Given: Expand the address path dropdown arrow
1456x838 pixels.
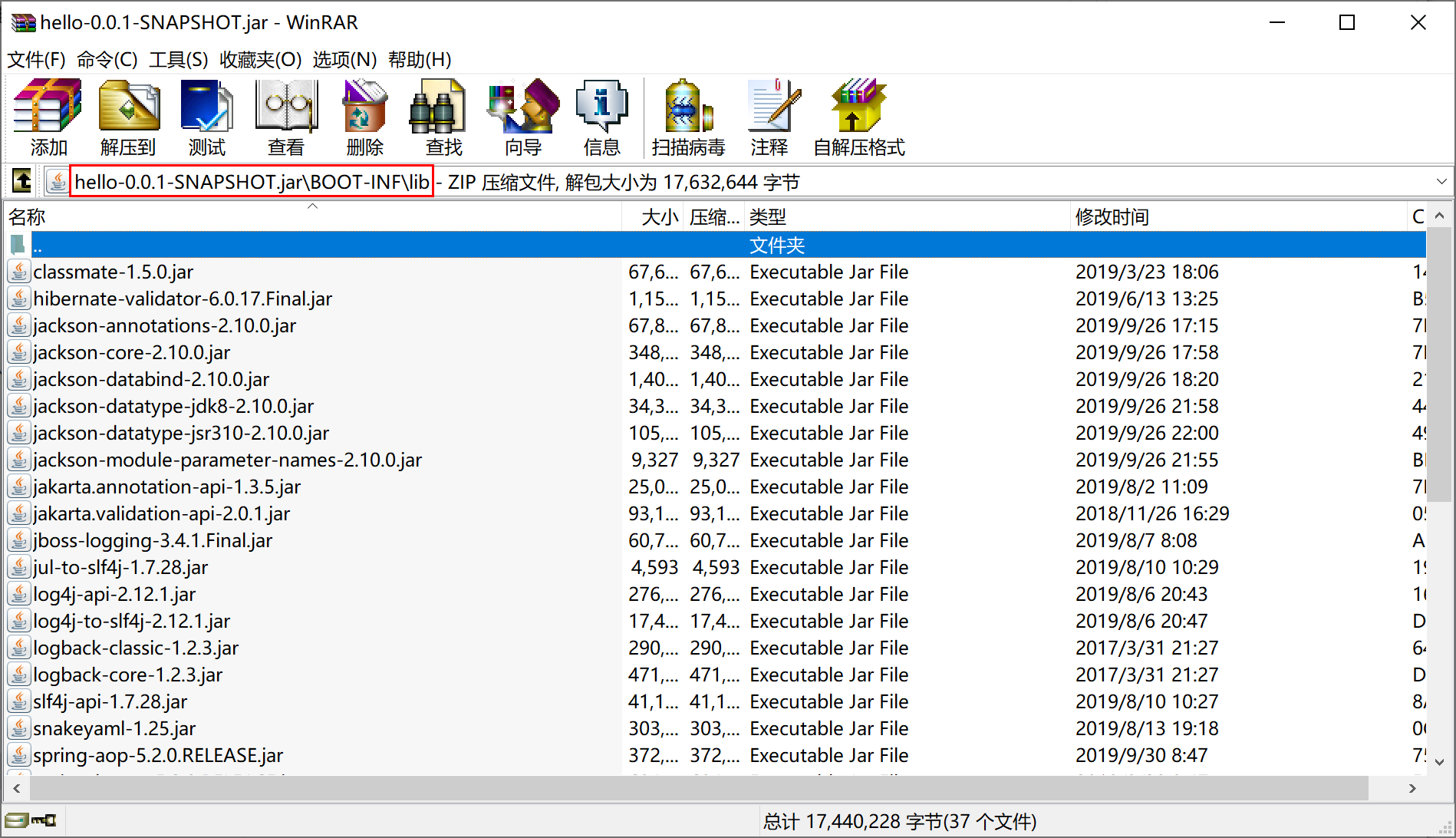Looking at the screenshot, I should pyautogui.click(x=1441, y=182).
